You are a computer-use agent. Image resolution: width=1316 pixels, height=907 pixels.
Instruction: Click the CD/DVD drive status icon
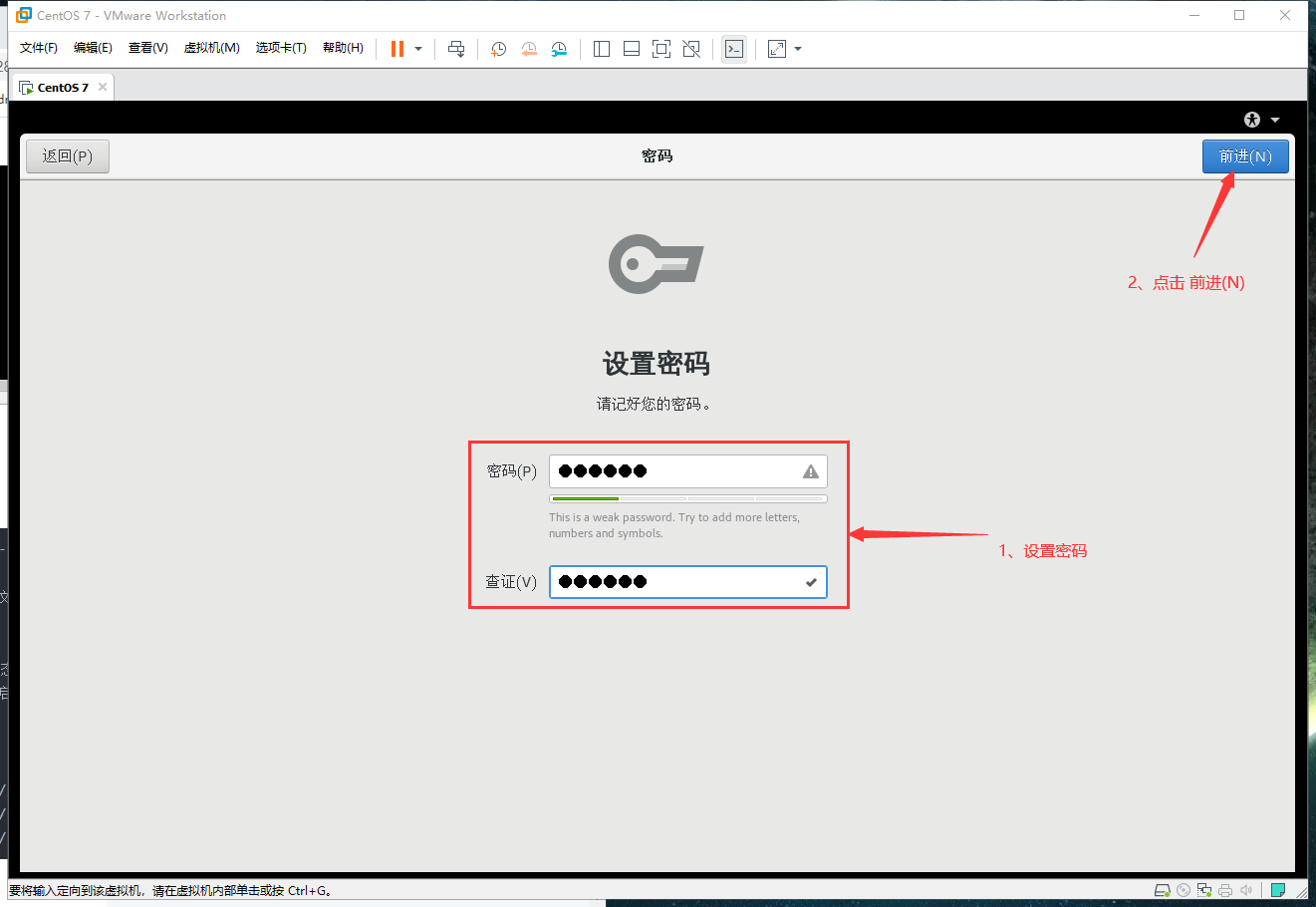(x=1184, y=890)
